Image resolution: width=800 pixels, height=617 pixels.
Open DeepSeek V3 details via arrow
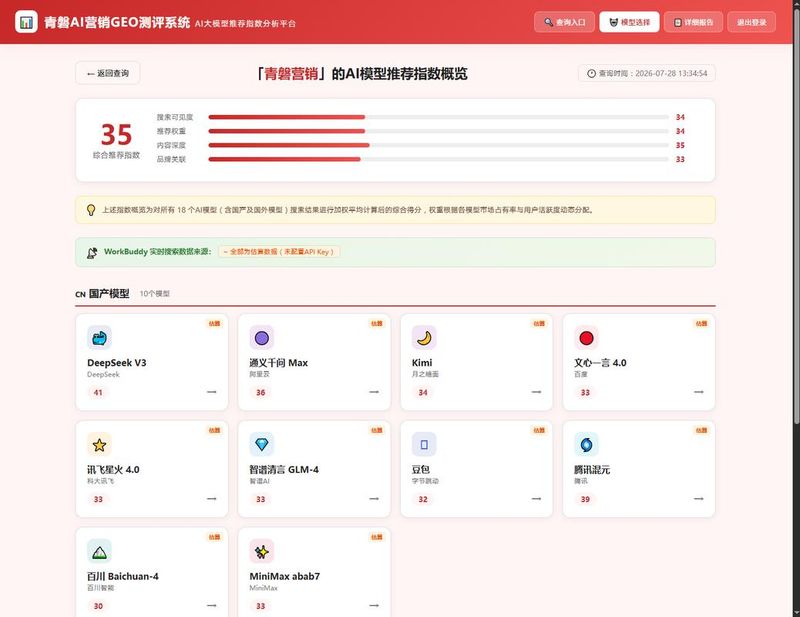[x=212, y=392]
